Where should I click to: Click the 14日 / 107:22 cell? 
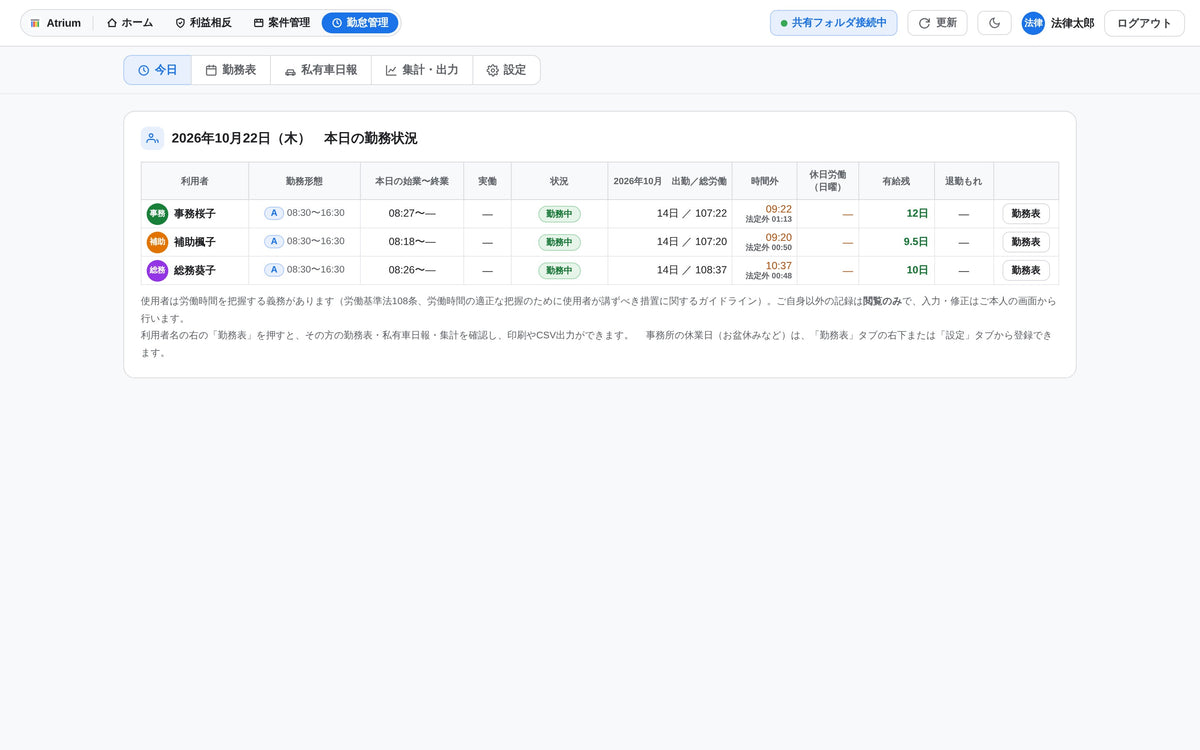click(x=670, y=214)
